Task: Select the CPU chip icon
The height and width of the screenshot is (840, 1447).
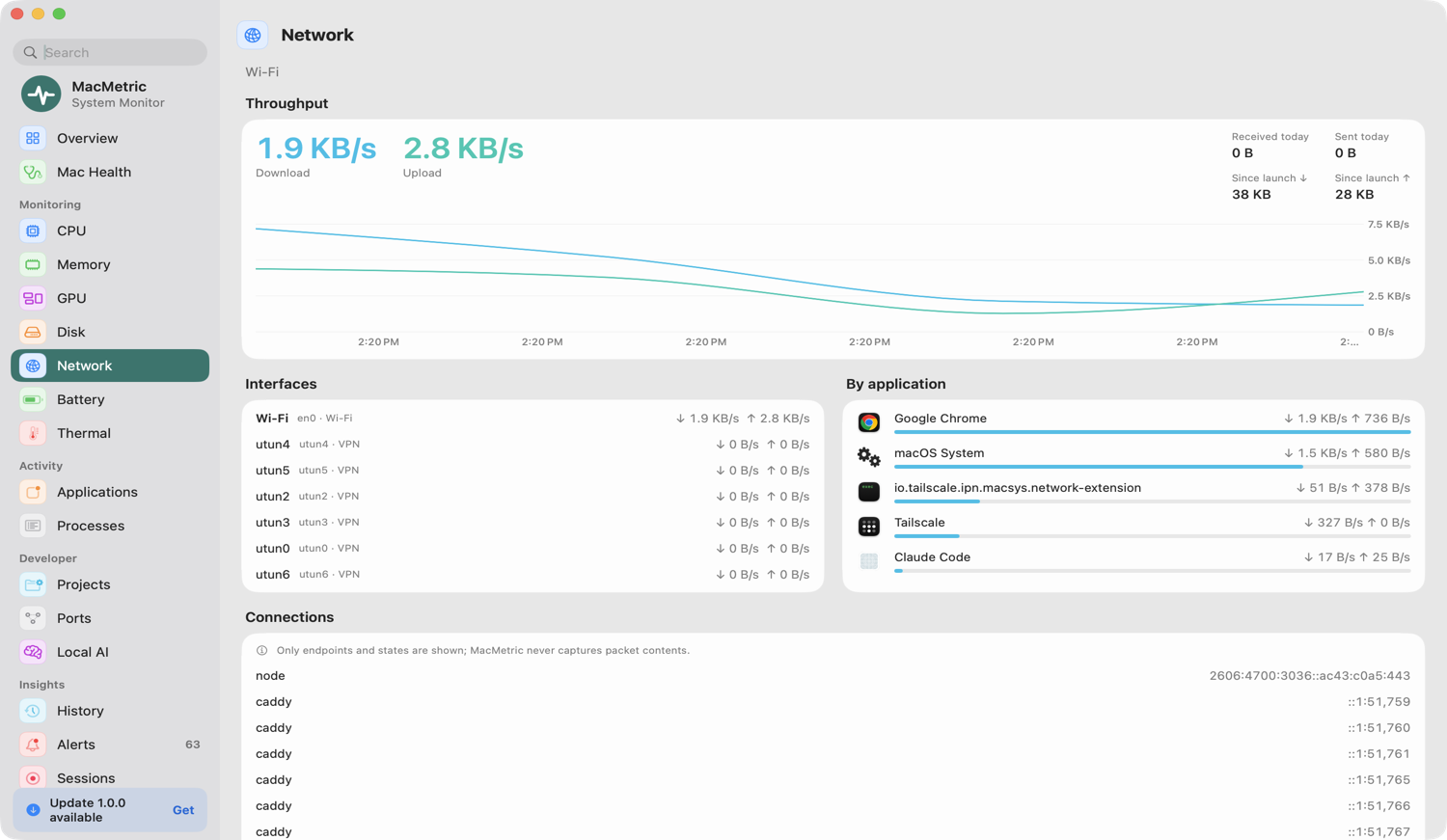Action: [x=33, y=230]
